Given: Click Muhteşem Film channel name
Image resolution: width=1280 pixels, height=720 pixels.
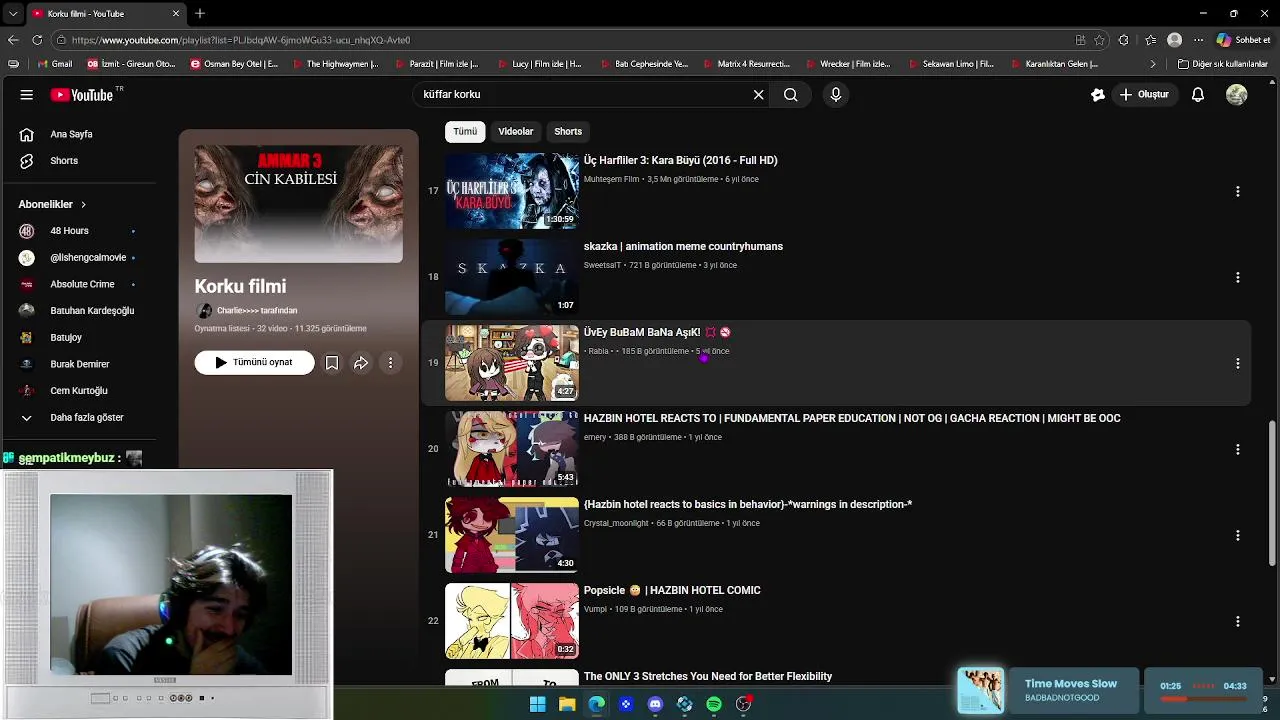Looking at the screenshot, I should [x=611, y=180].
